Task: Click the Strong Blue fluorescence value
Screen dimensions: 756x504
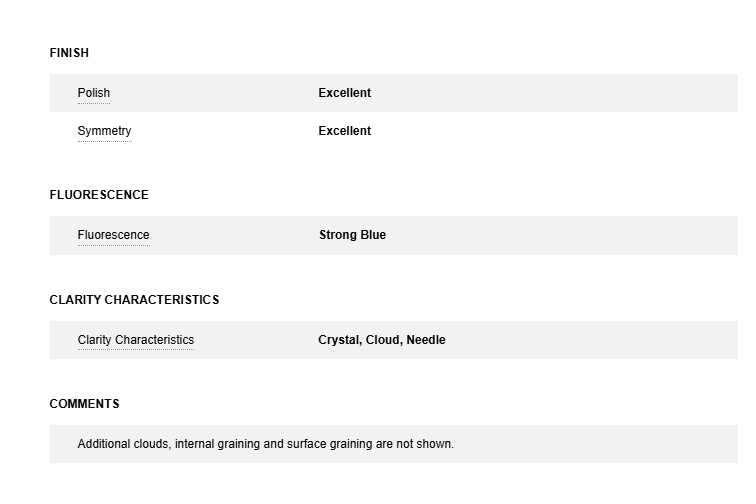Action: 352,235
